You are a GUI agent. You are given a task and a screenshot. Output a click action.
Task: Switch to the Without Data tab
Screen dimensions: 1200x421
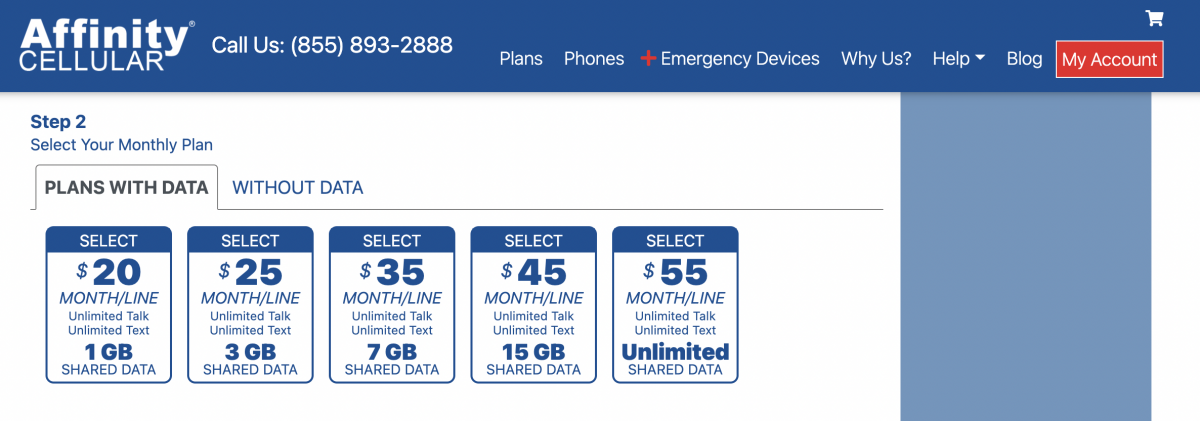pyautogui.click(x=298, y=188)
